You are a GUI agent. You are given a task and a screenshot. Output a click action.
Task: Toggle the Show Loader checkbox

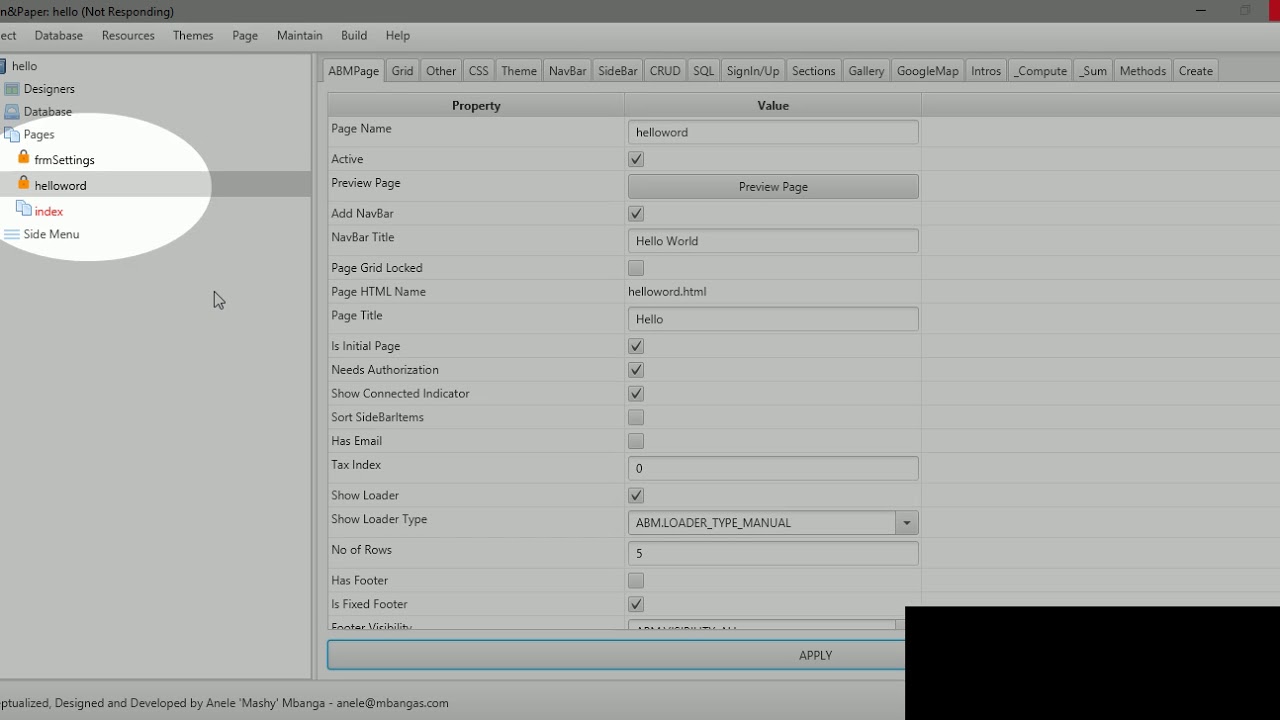pos(636,496)
